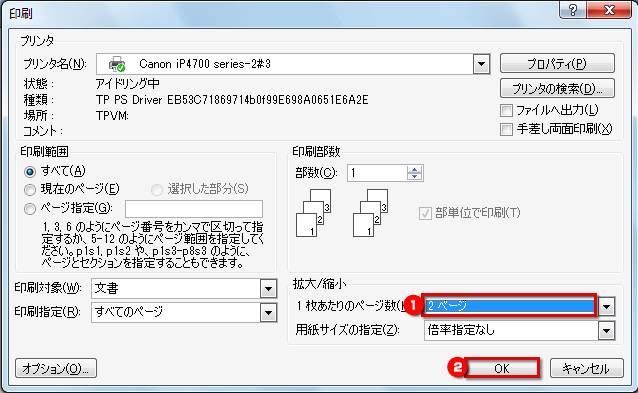This screenshot has height=393, width=638.
Task: Click the 部数(C) copies input field
Action: click(x=377, y=173)
